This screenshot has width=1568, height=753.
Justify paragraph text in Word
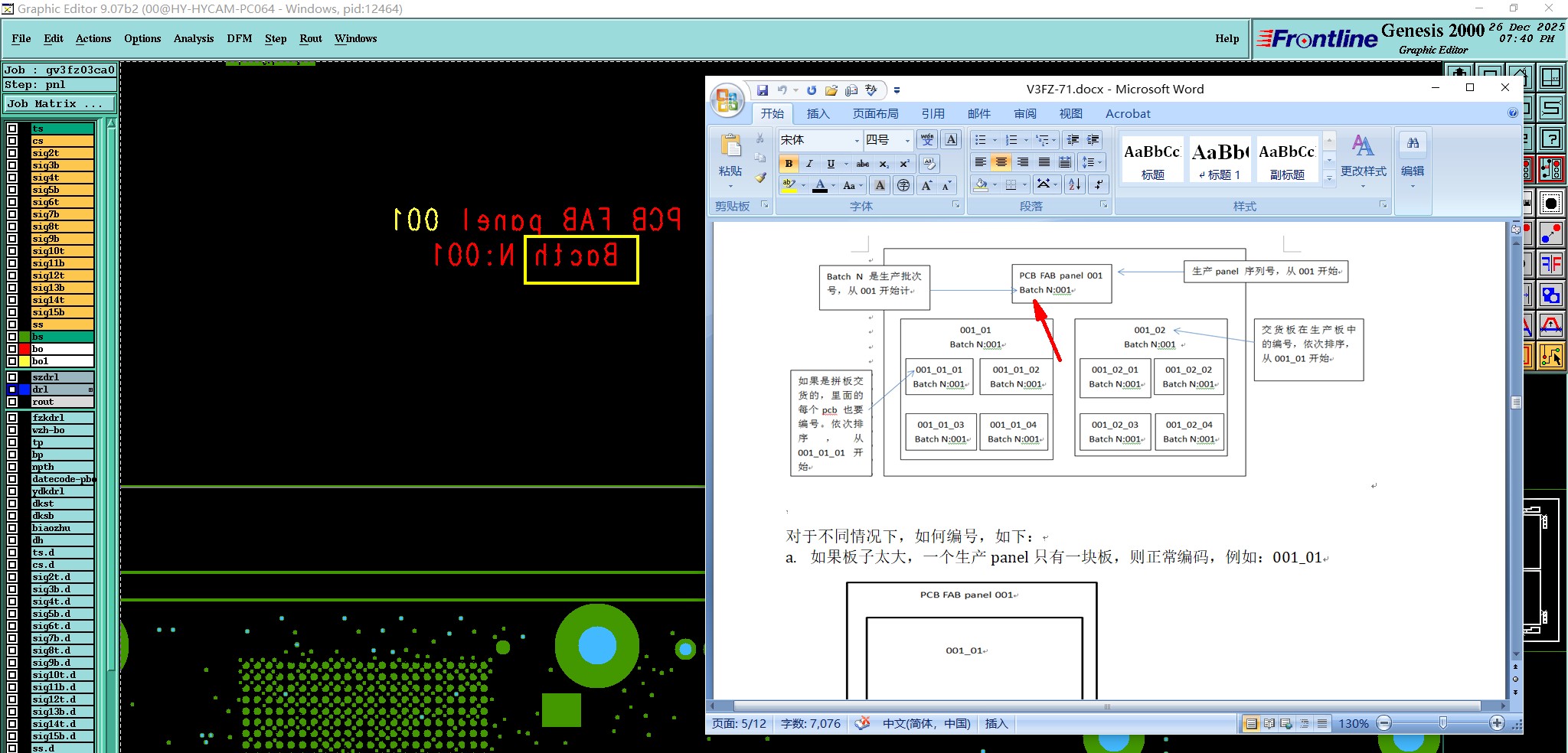[x=1044, y=162]
